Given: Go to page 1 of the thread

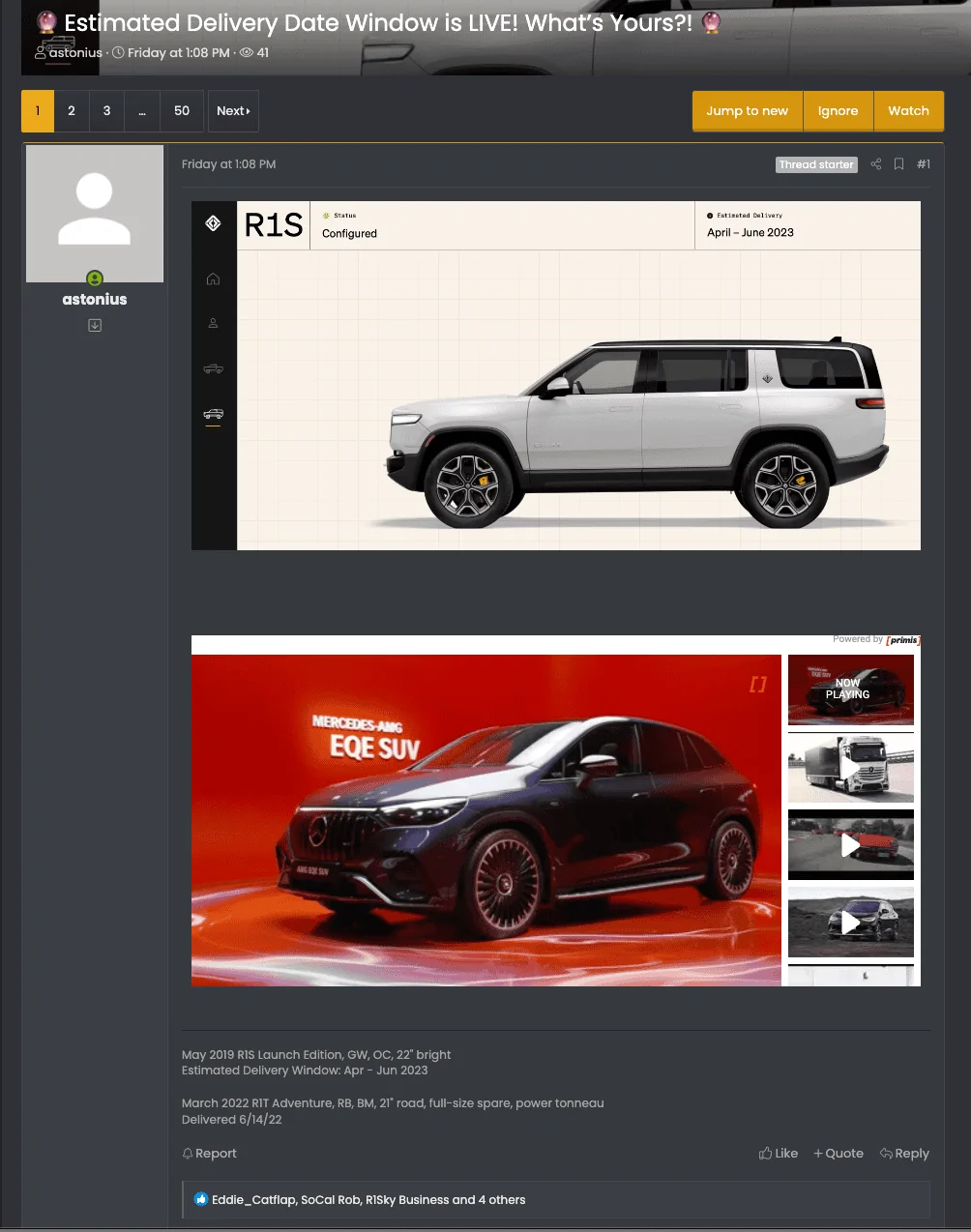Looking at the screenshot, I should point(38,111).
